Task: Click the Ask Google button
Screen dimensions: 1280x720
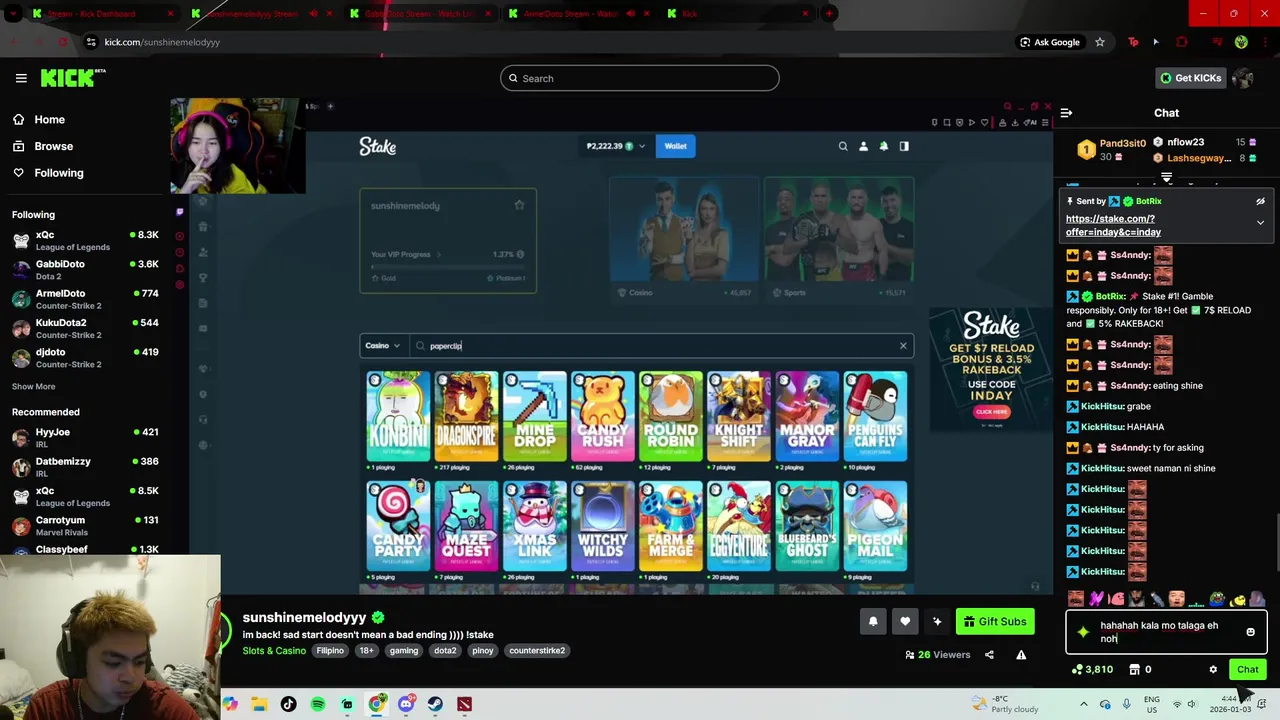Action: tap(1050, 42)
